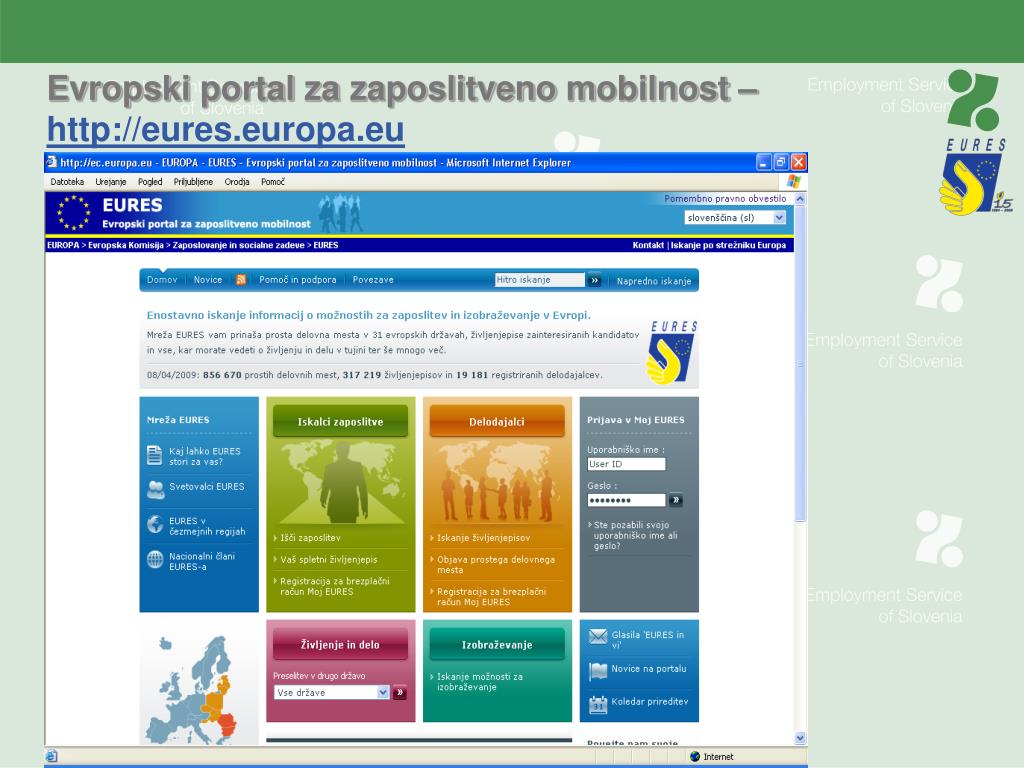Viewport: 1024px width, 768px height.
Task: Click Iskanje po strežniku Europa link
Action: coord(728,245)
